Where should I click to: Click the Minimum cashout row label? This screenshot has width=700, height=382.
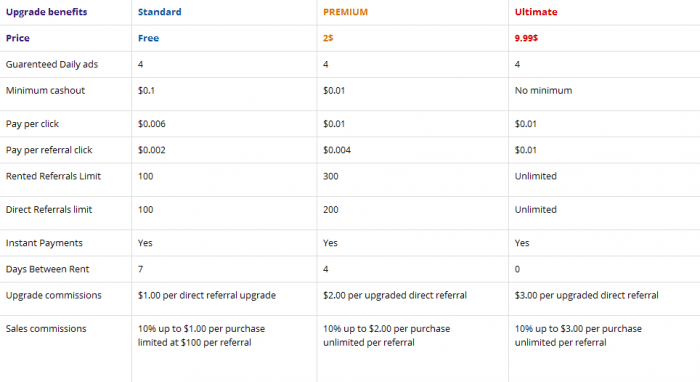pyautogui.click(x=45, y=91)
